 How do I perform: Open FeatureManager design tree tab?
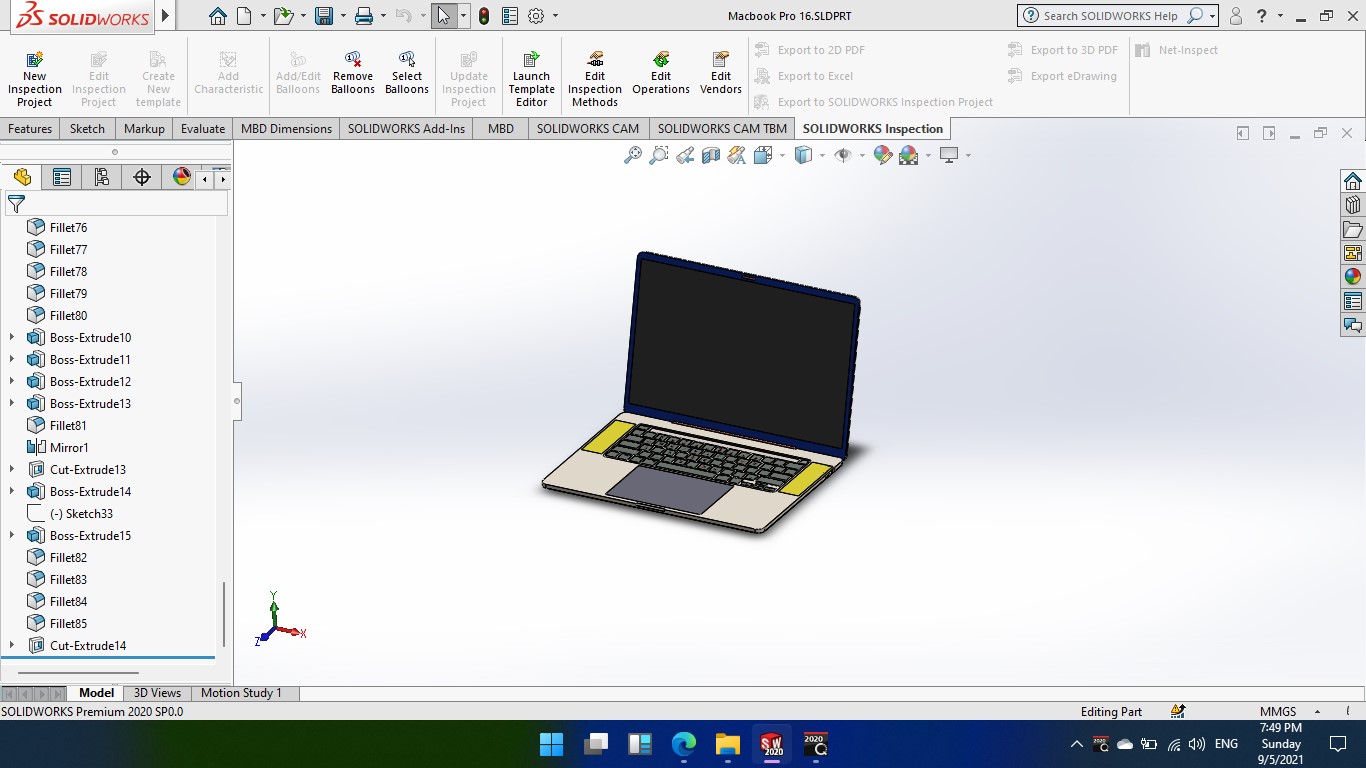(x=22, y=177)
